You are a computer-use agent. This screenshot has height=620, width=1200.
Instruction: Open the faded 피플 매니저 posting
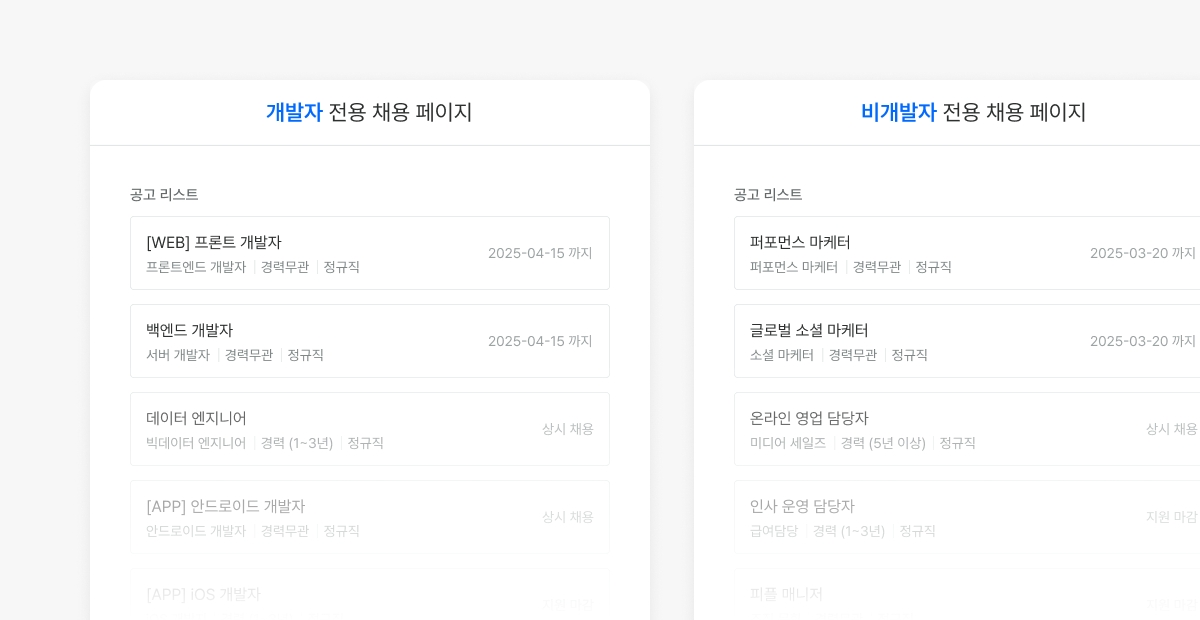786,594
